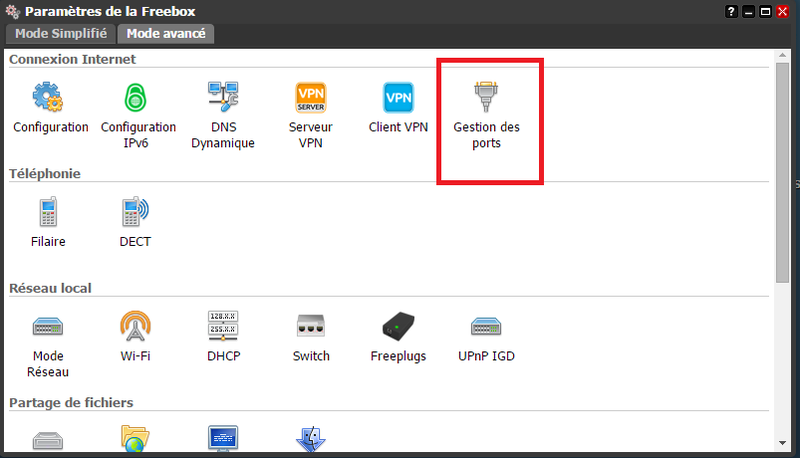Click the Réseau local section heading

pyautogui.click(x=50, y=288)
